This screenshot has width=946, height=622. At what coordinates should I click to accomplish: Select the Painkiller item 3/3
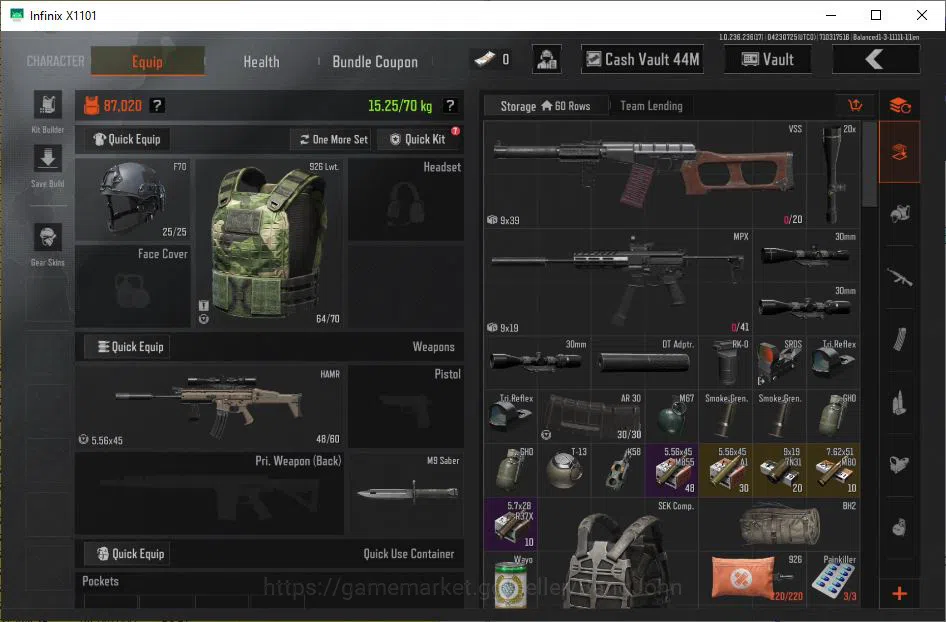833,579
